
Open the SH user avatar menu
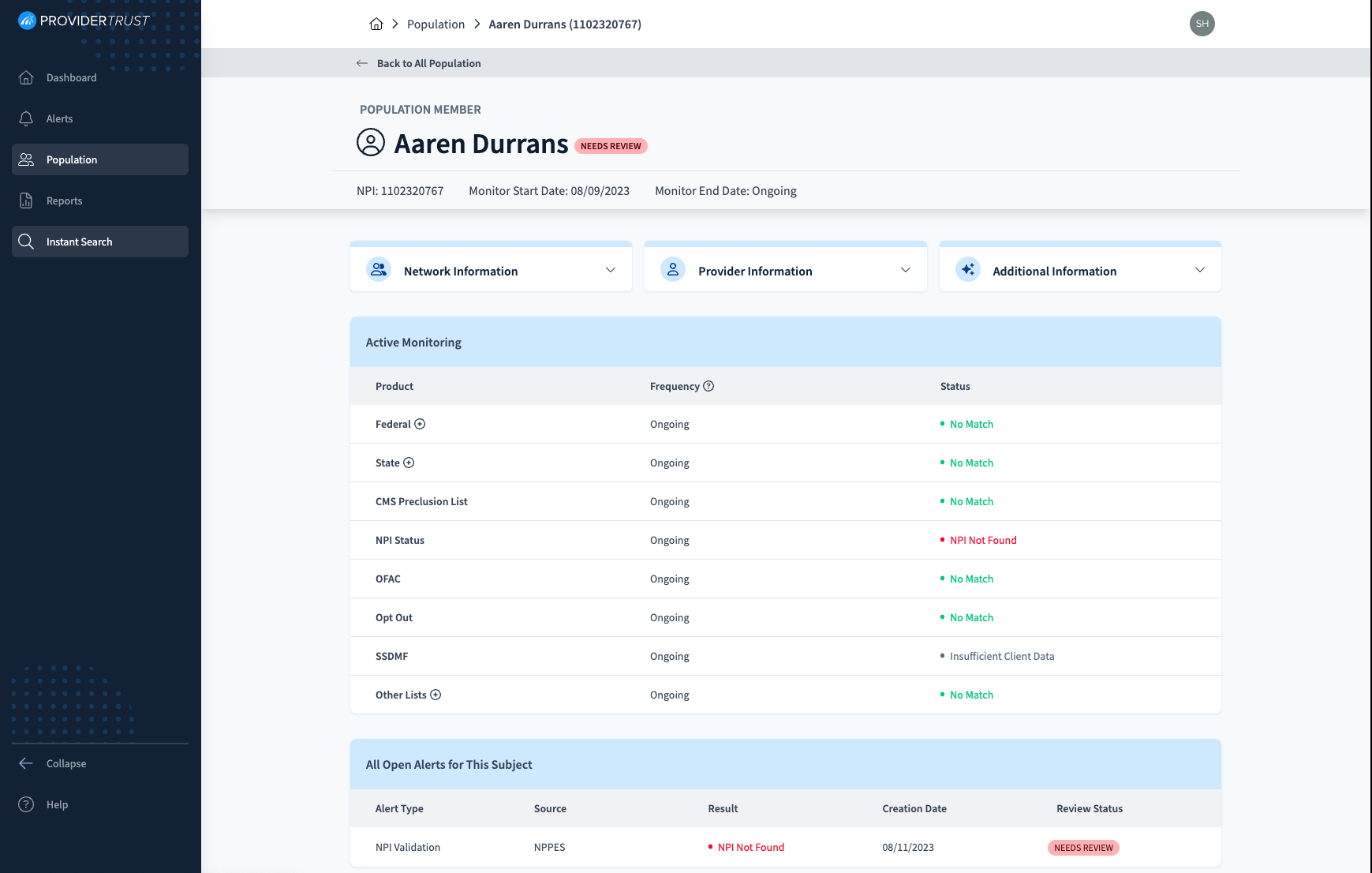click(1202, 24)
